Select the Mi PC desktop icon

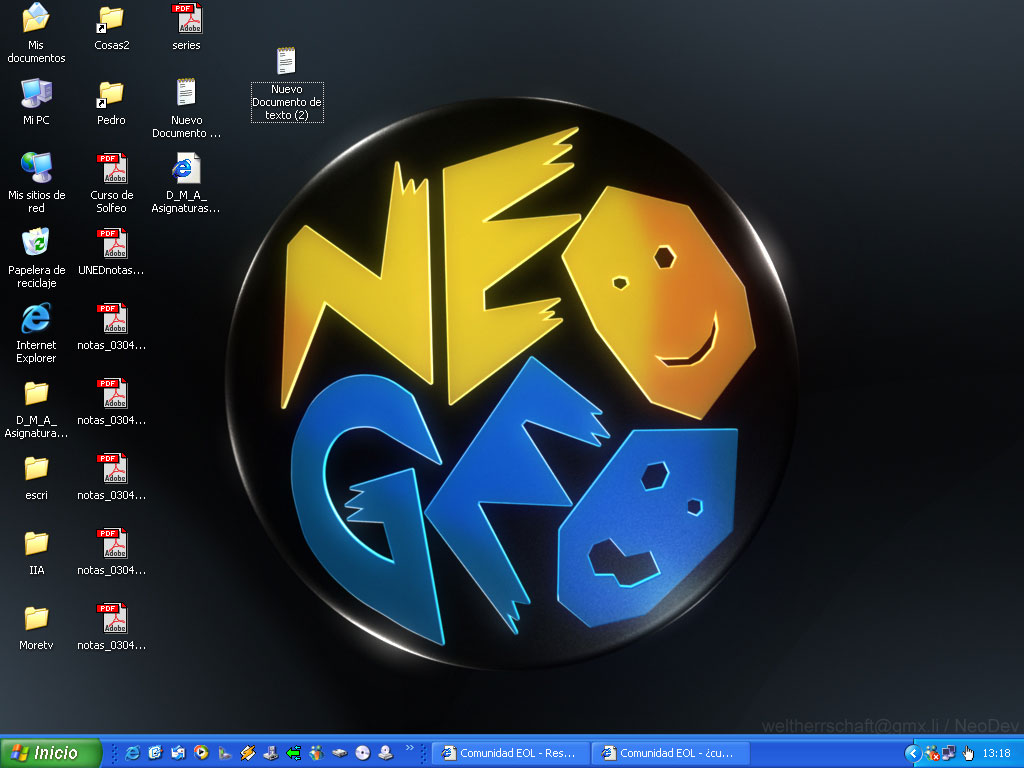[x=36, y=93]
